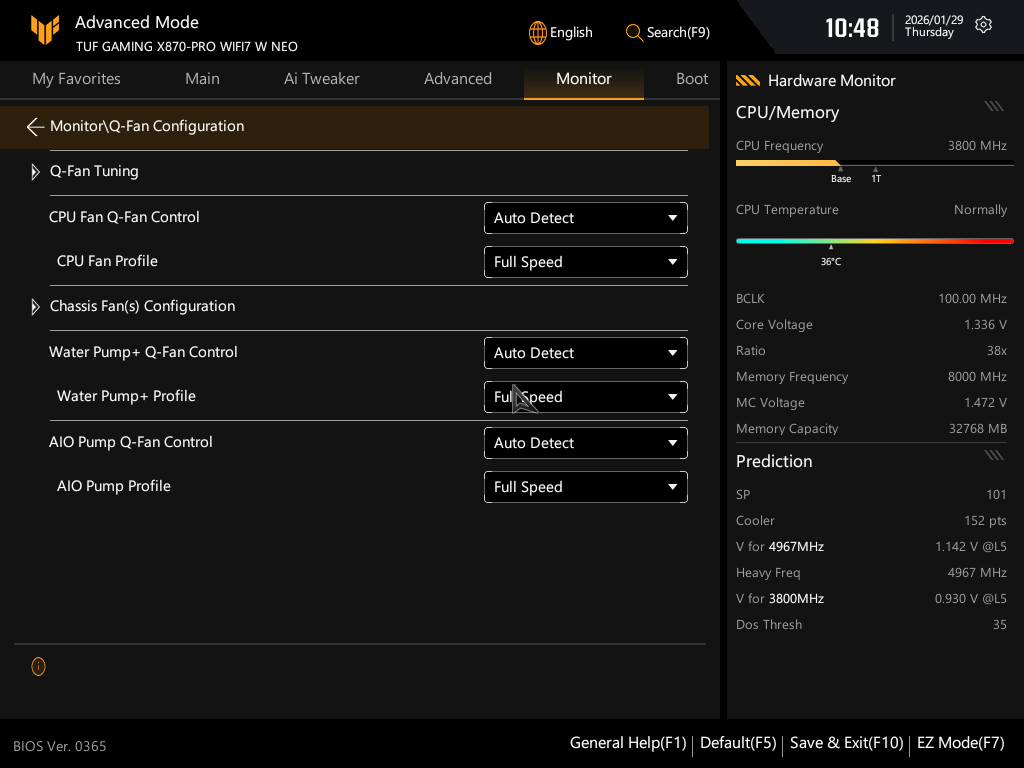Switch to EZ Mode(F7)

pyautogui.click(x=961, y=743)
